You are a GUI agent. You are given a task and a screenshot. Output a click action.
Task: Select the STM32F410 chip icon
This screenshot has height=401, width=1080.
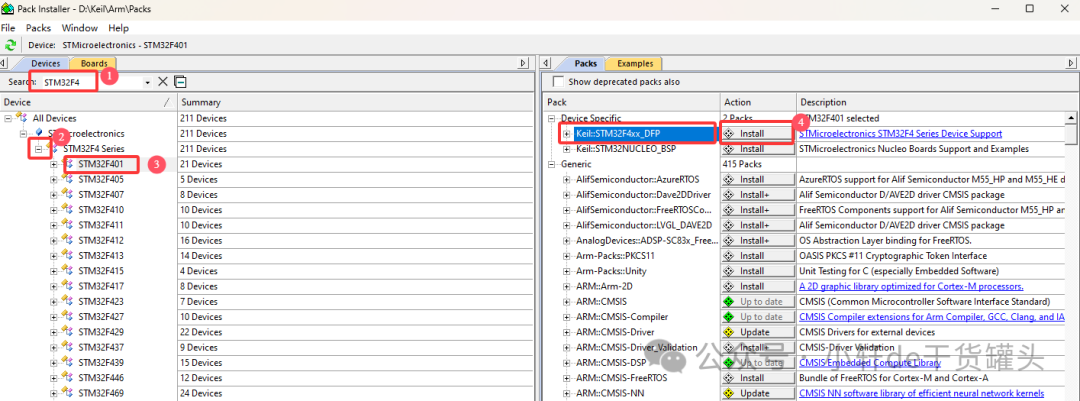point(68,209)
